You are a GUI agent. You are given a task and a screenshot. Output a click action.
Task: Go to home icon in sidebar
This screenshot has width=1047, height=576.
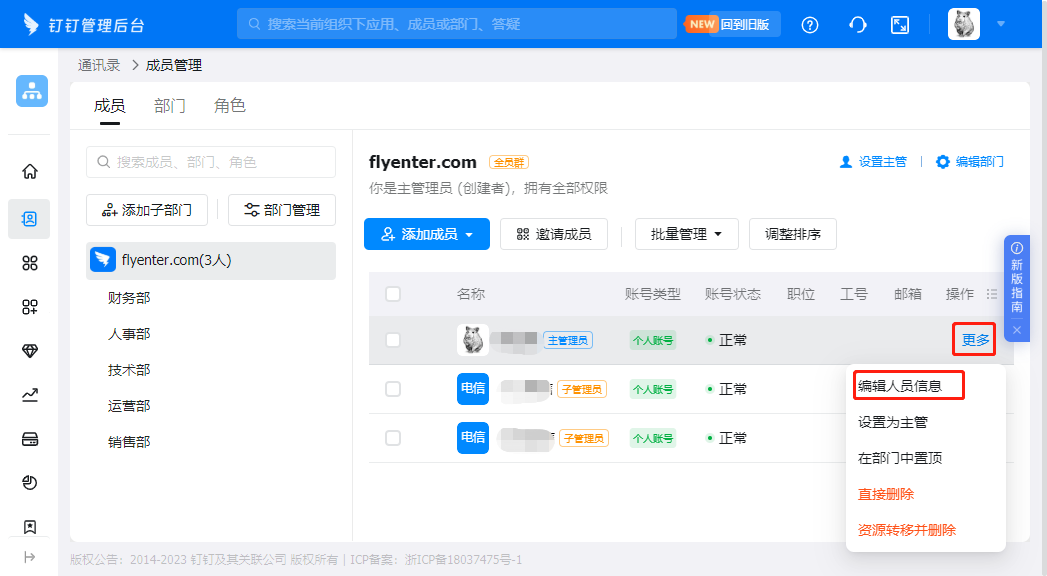pos(30,172)
